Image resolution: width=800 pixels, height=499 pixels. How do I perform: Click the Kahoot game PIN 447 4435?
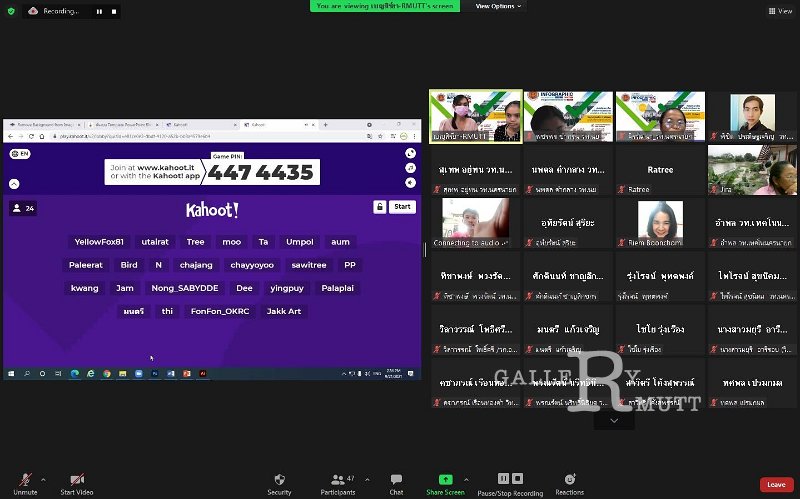260,172
